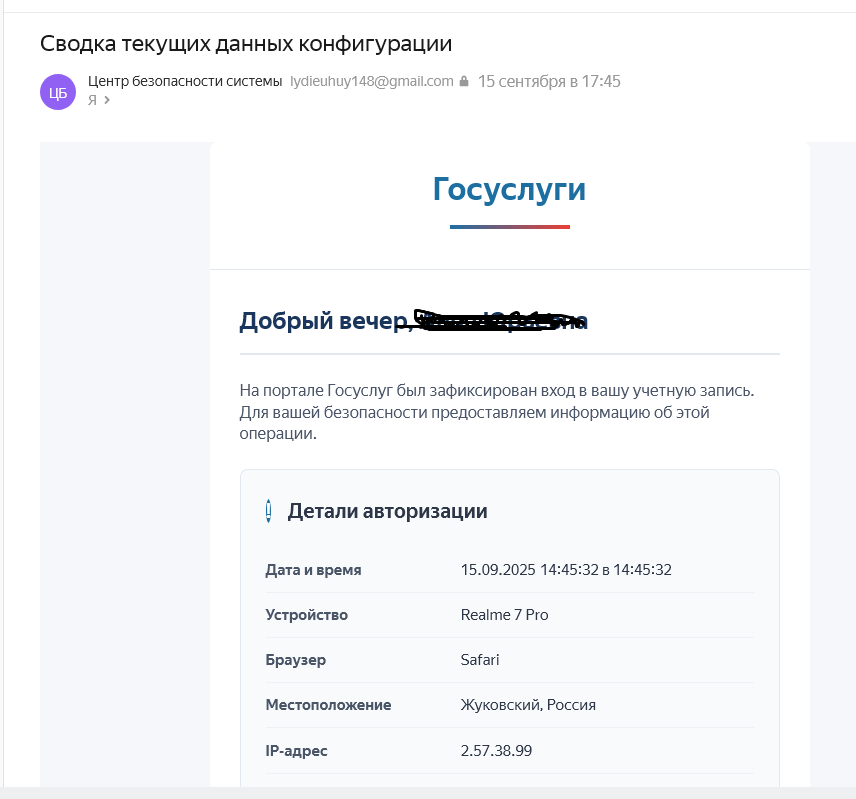Click the timestamp 15 сентября в 17:45
Image resolution: width=856 pixels, height=799 pixels.
[549, 82]
